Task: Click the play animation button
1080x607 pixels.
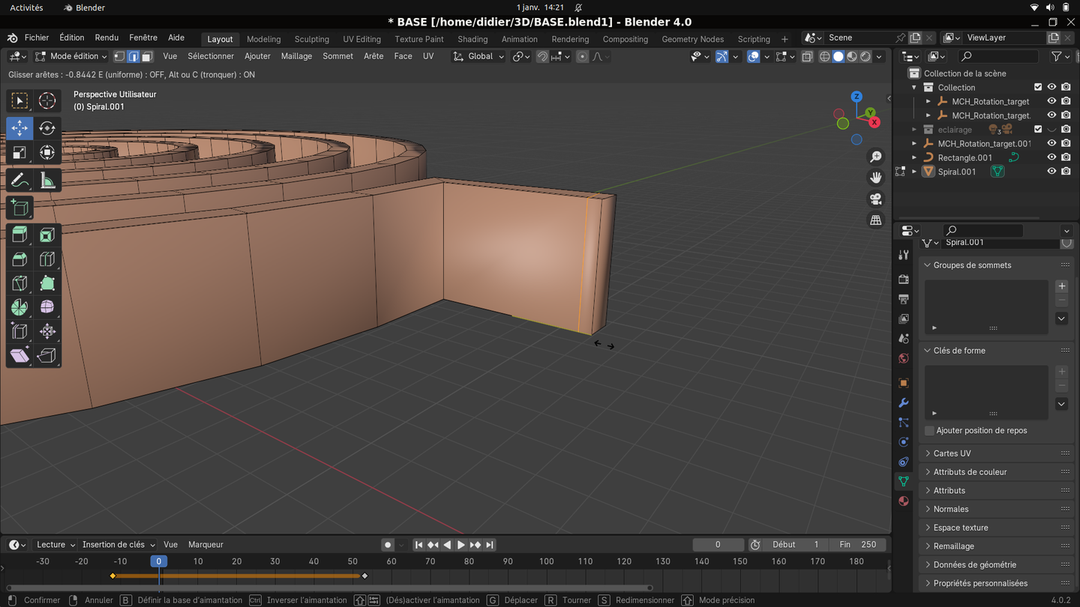Action: coord(461,545)
